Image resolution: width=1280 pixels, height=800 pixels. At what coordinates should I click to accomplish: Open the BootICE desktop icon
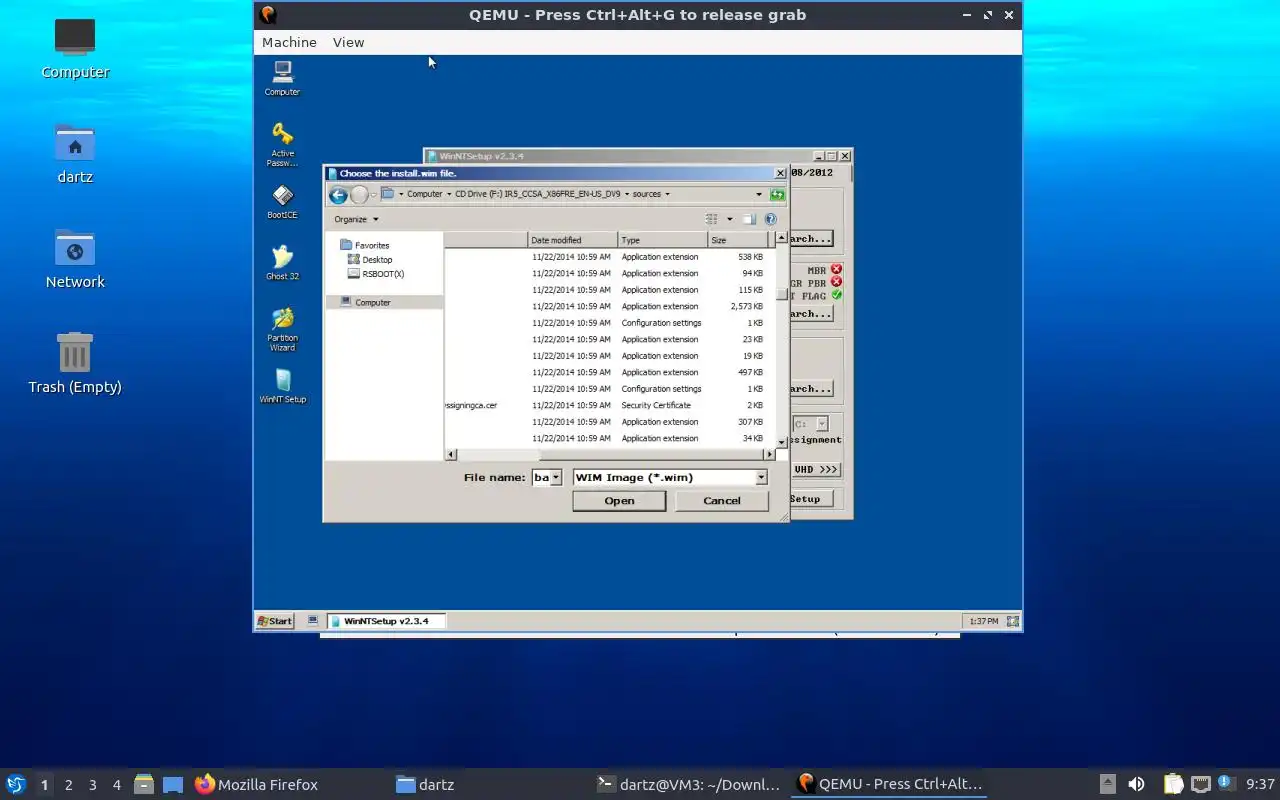282,202
